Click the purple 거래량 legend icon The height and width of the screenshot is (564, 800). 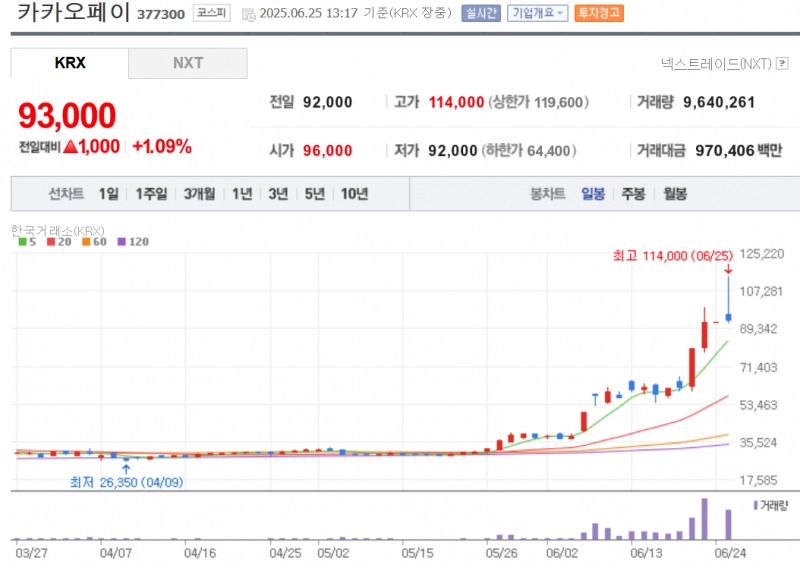754,504
